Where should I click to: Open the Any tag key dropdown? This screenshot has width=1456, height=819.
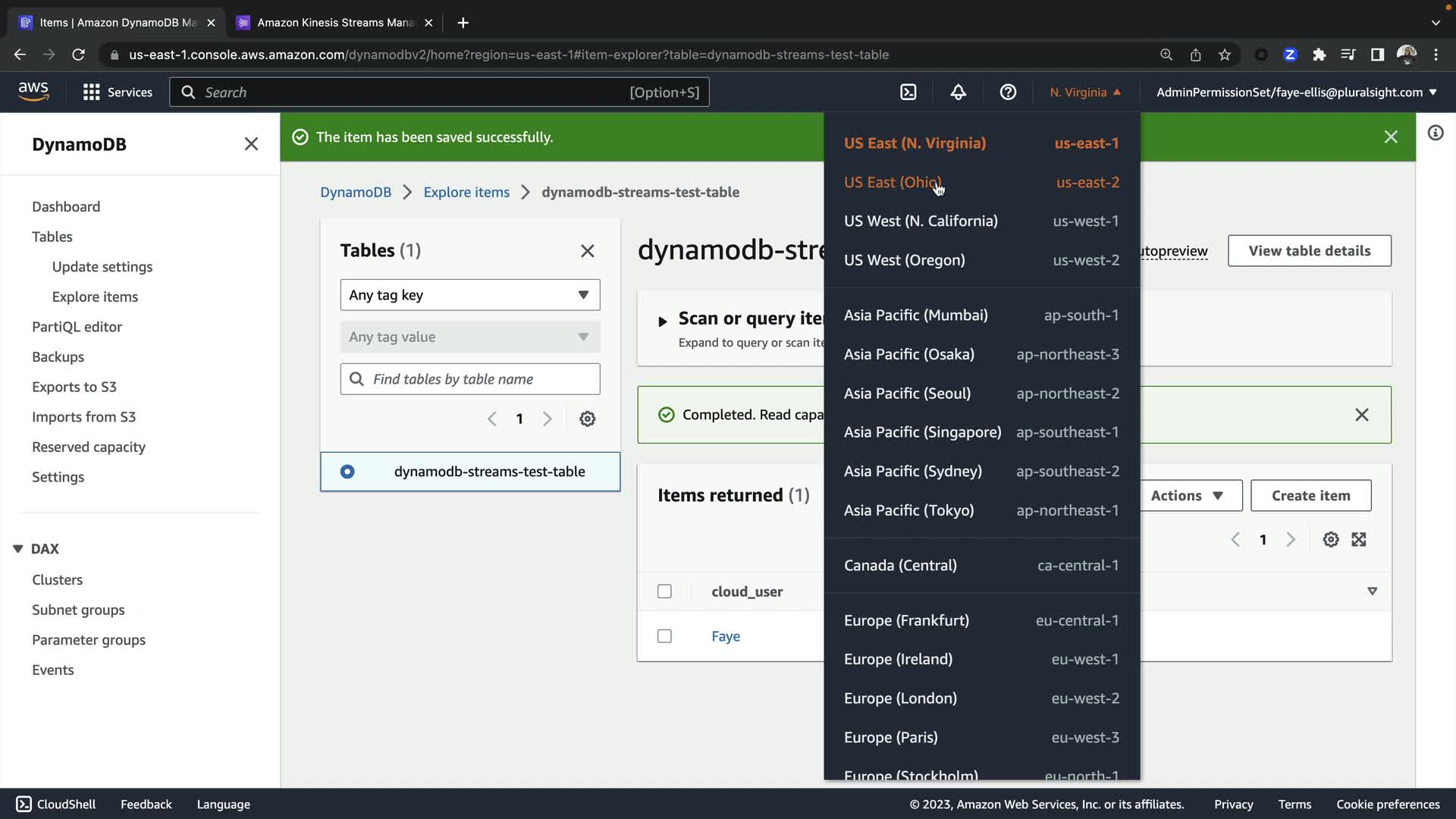click(469, 295)
